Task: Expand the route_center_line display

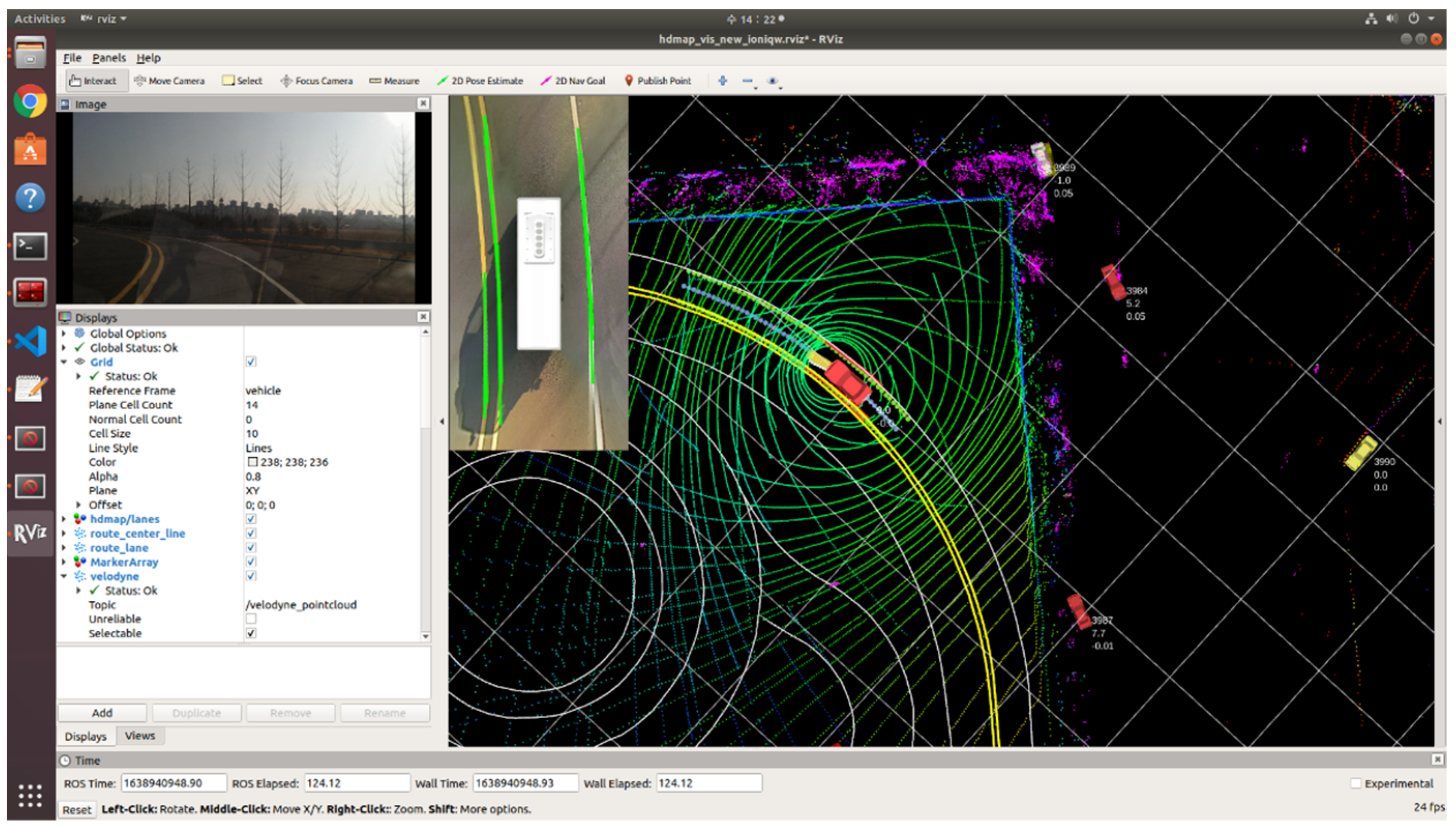Action: click(64, 533)
